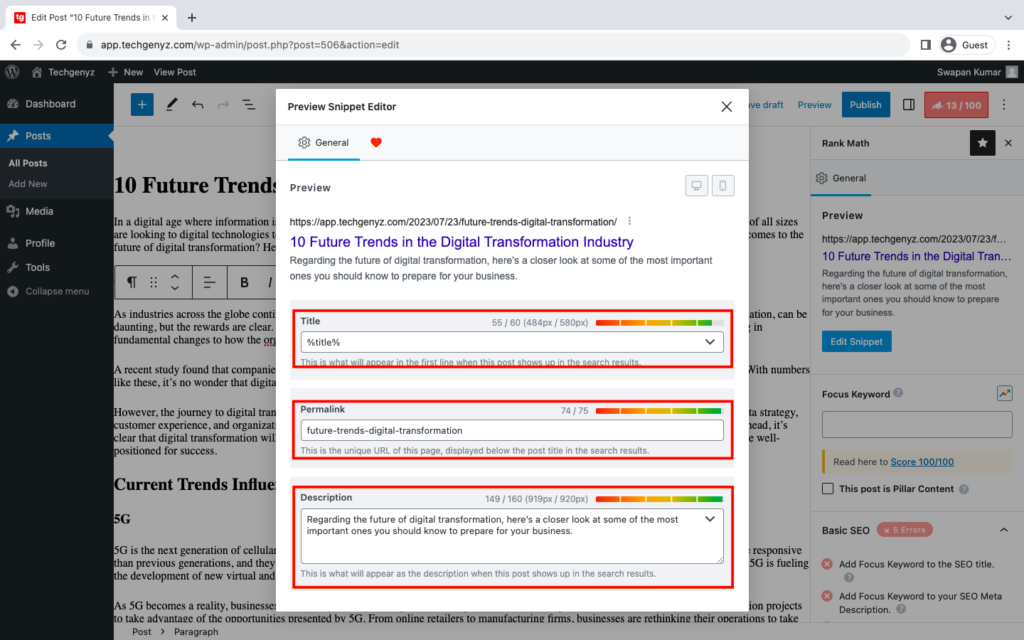Click the Focus Keyword trends chart icon
Screen dimensions: 1024x640
[1004, 393]
